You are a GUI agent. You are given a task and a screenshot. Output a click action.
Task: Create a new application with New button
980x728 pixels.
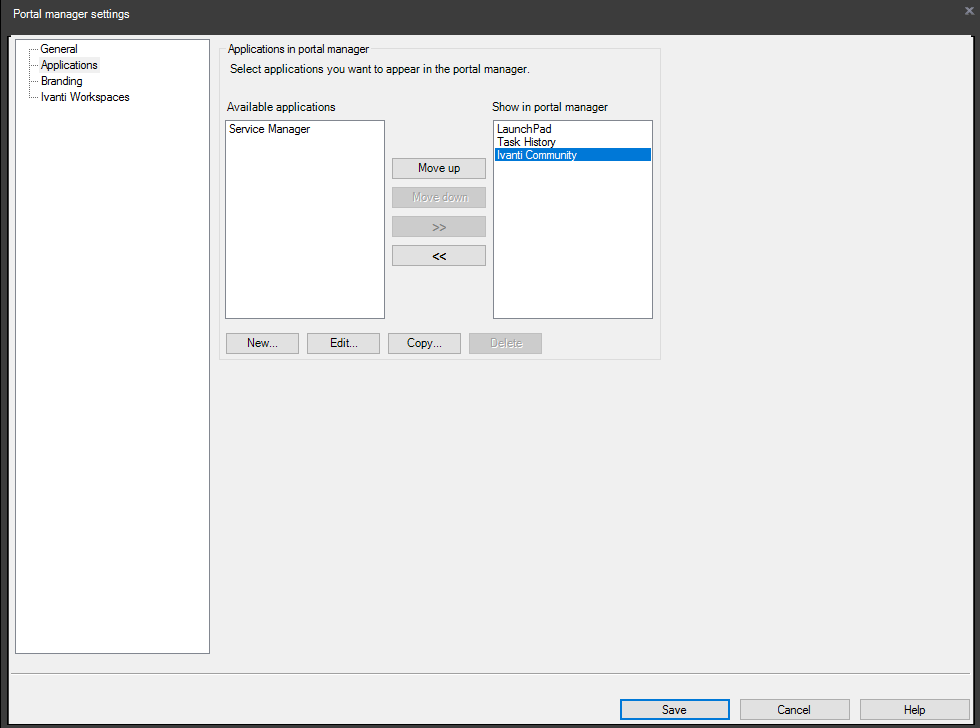click(262, 343)
